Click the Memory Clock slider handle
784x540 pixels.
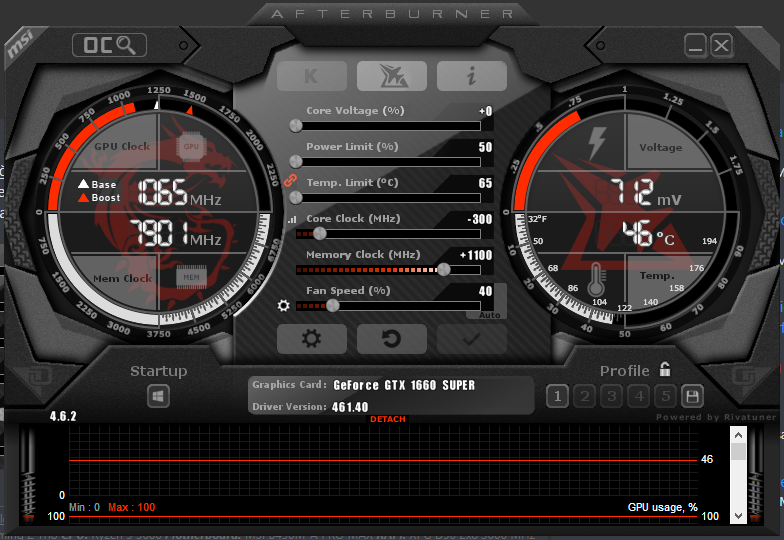point(444,270)
